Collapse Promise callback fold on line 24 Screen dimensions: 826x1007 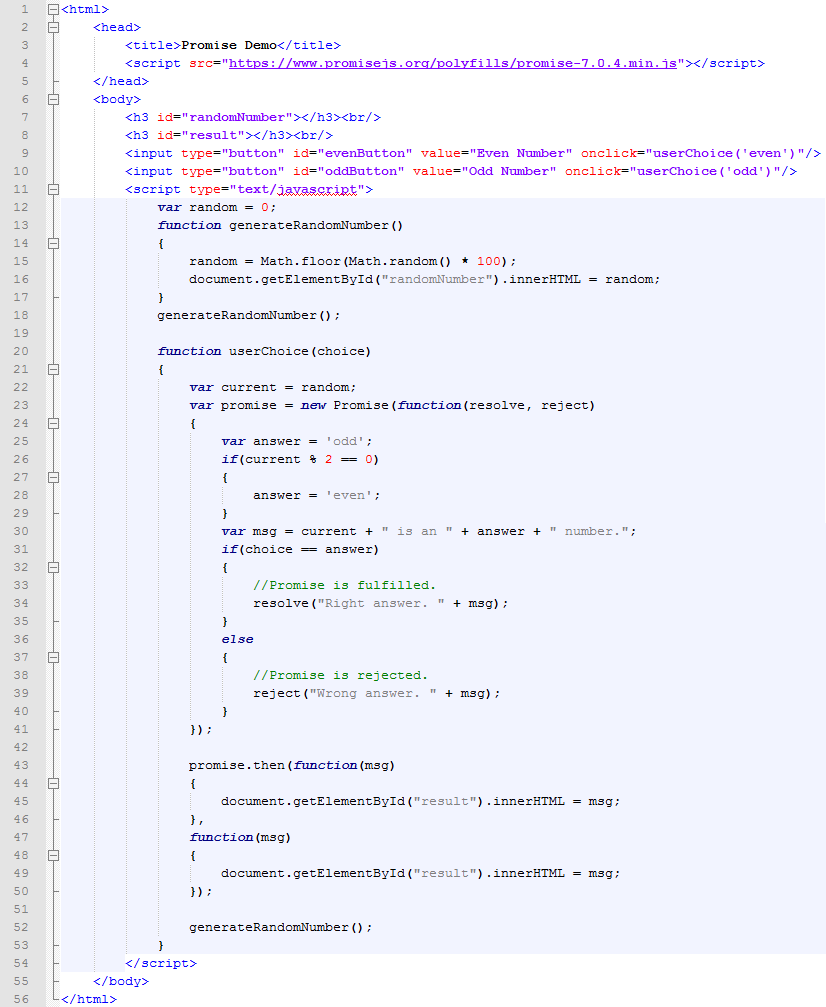click(x=53, y=423)
